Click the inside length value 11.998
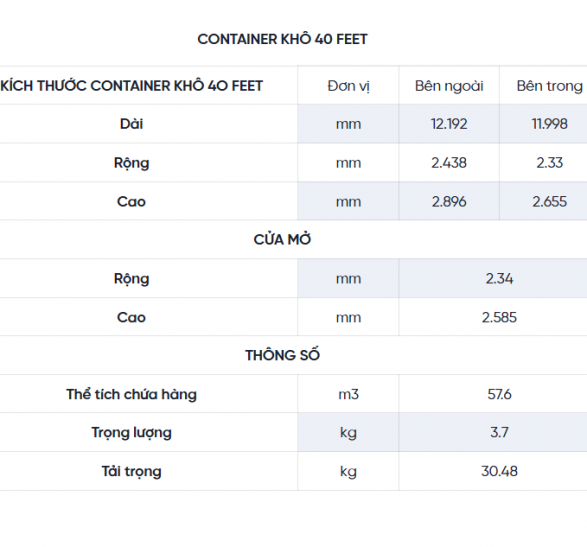This screenshot has width=587, height=547. click(x=550, y=124)
